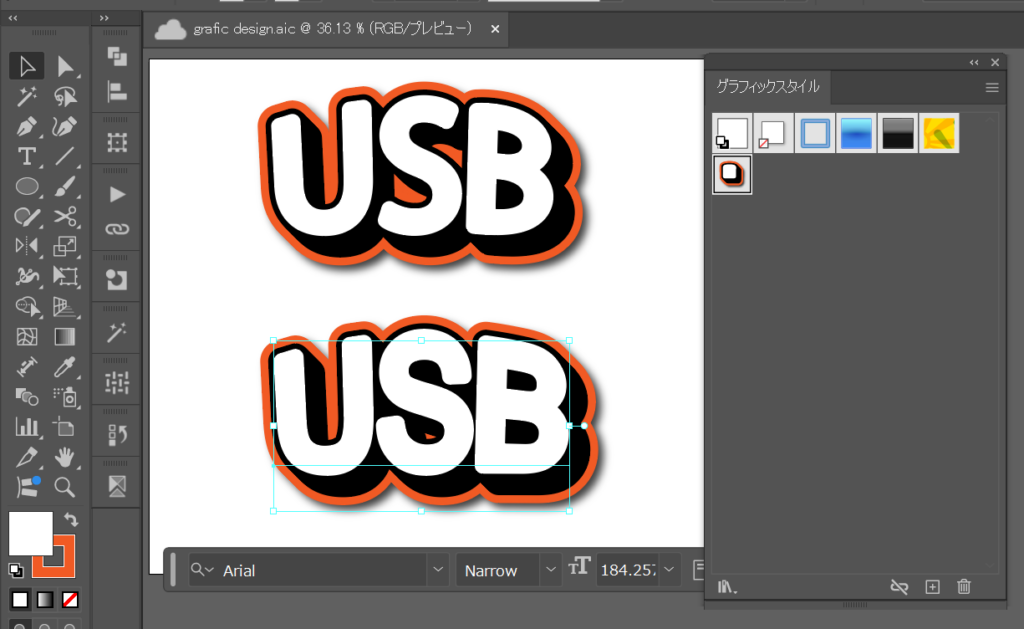Swap fill and stroke colors
This screenshot has height=629, width=1024.
click(x=71, y=520)
